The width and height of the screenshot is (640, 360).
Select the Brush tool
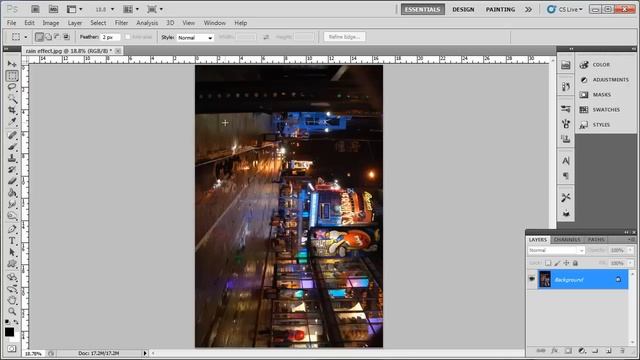click(x=12, y=147)
